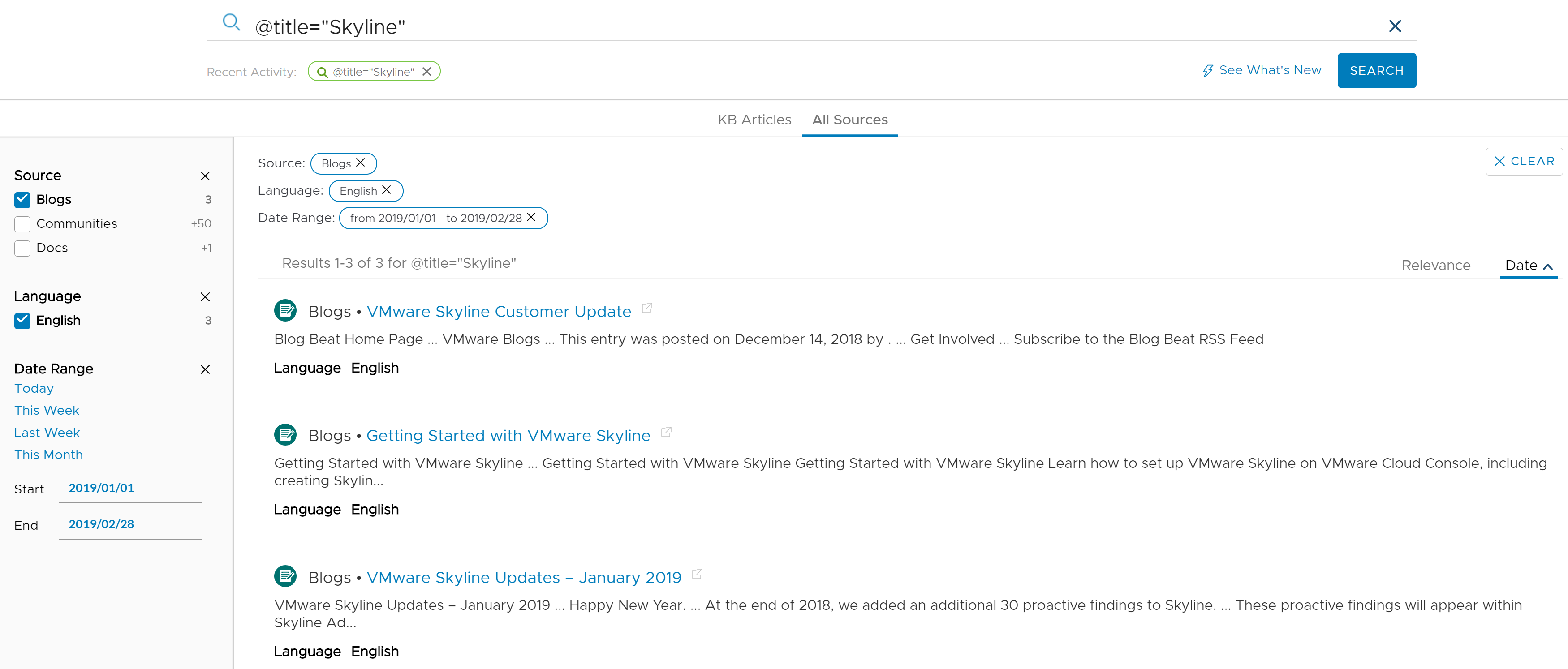Clear the Source facet selections
The width and height of the screenshot is (1568, 669).
[205, 176]
